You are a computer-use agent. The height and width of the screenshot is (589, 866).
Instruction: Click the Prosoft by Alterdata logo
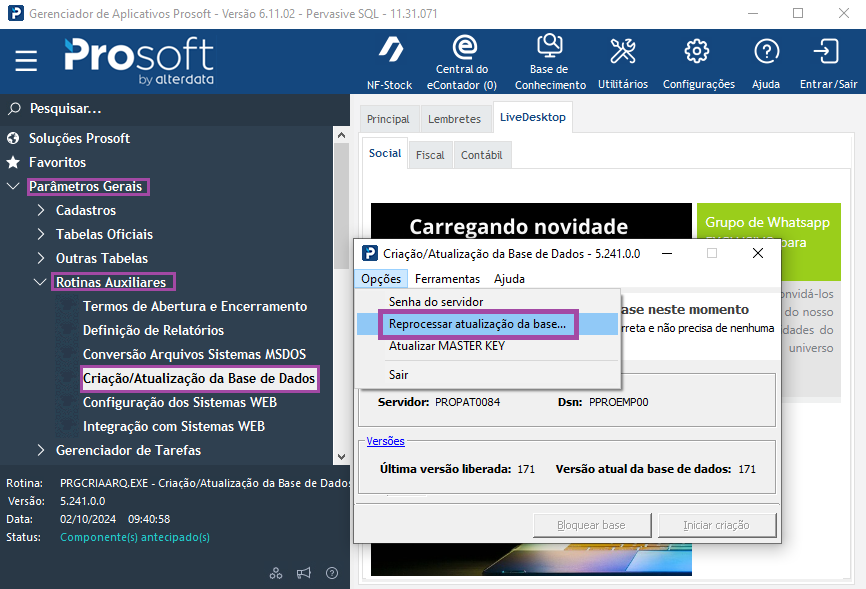[139, 61]
